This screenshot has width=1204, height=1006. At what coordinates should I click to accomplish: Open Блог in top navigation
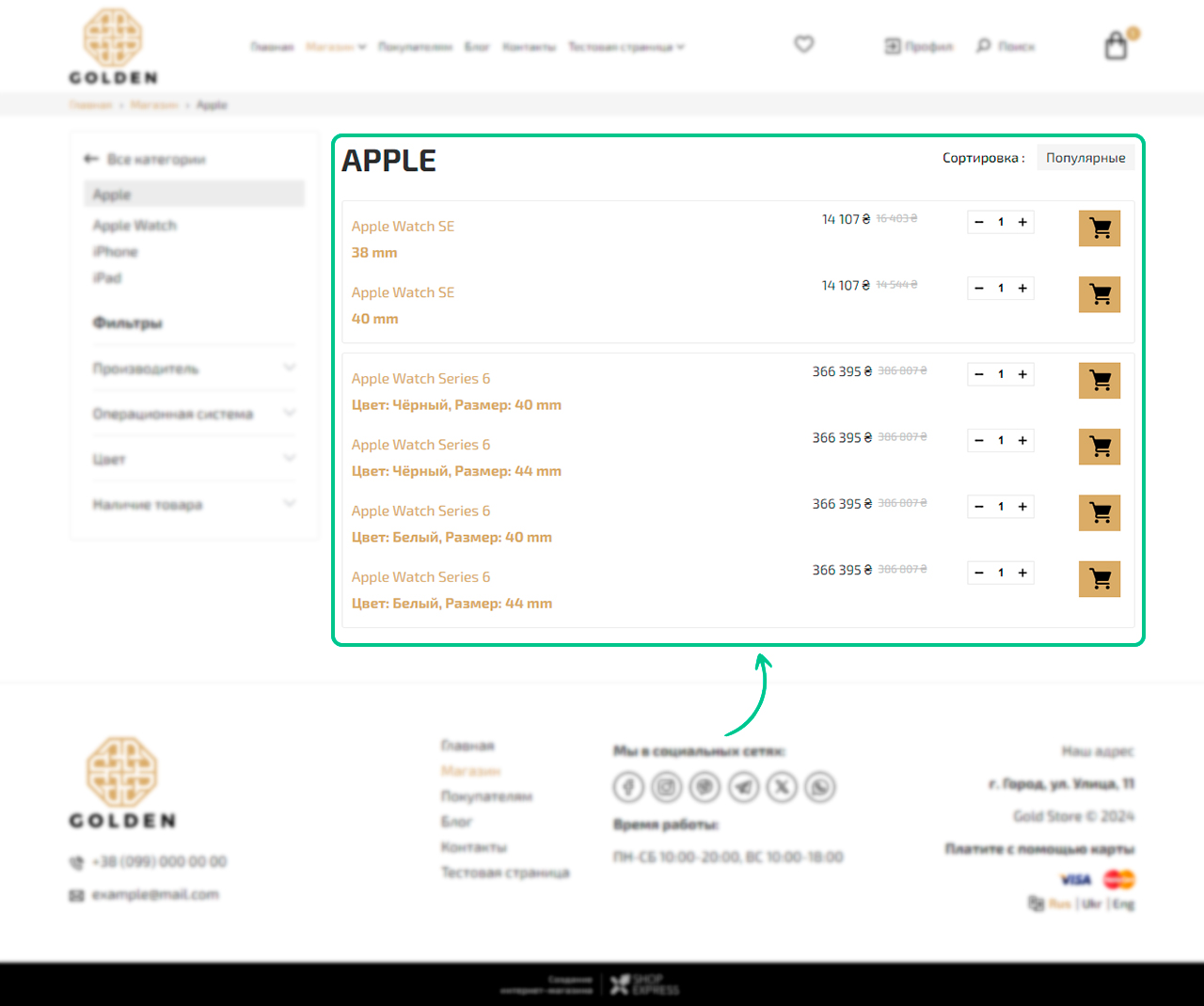pos(477,46)
